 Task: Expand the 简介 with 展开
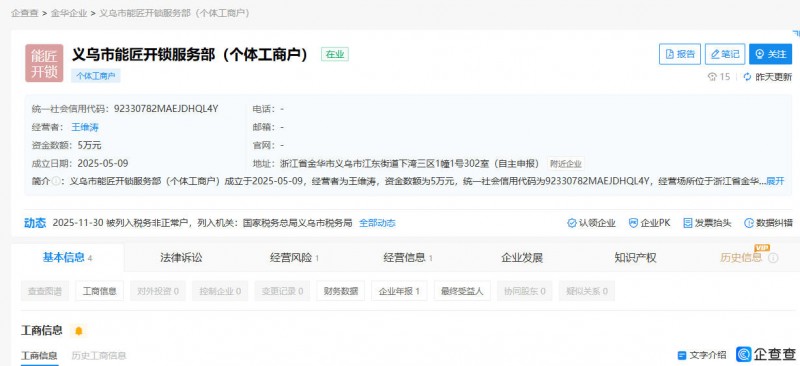(x=775, y=181)
